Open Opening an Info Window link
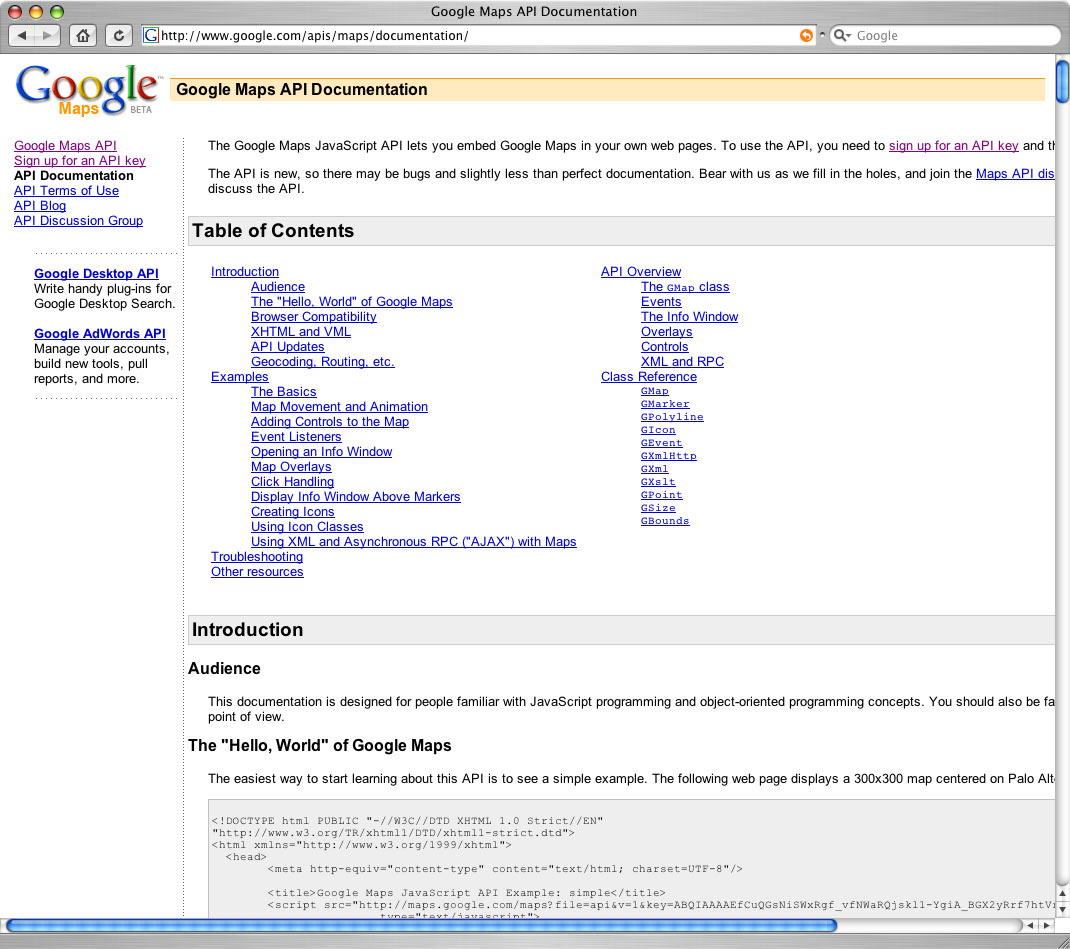The height and width of the screenshot is (949, 1070). pyautogui.click(x=321, y=452)
